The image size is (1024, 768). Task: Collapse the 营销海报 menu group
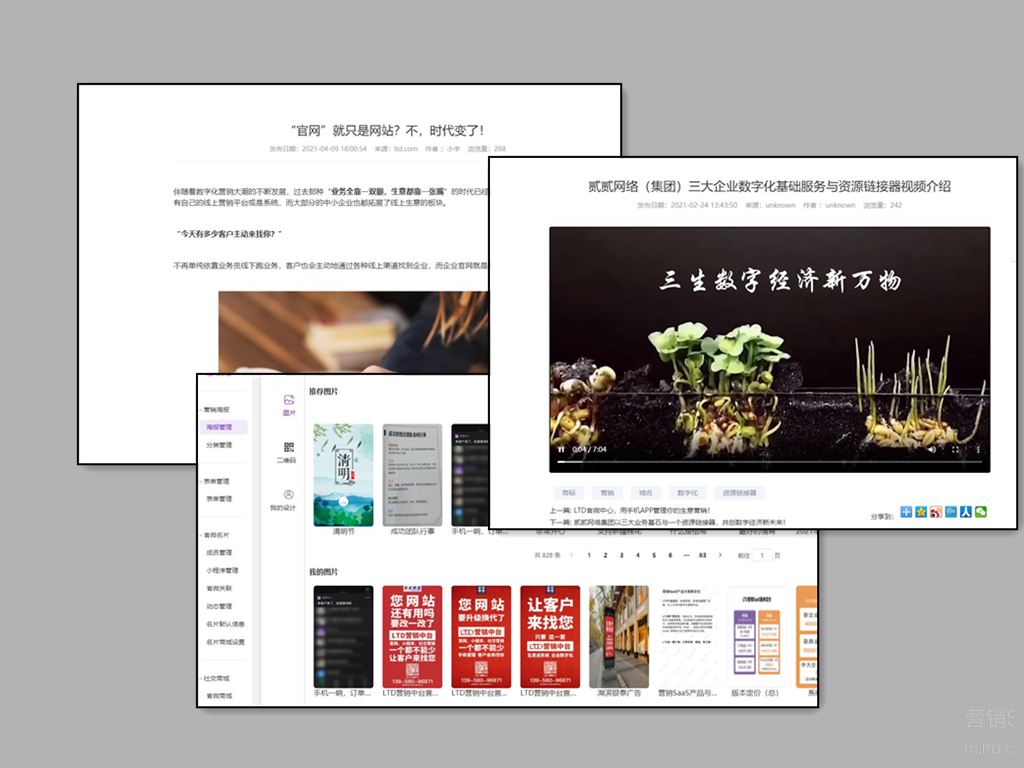216,409
